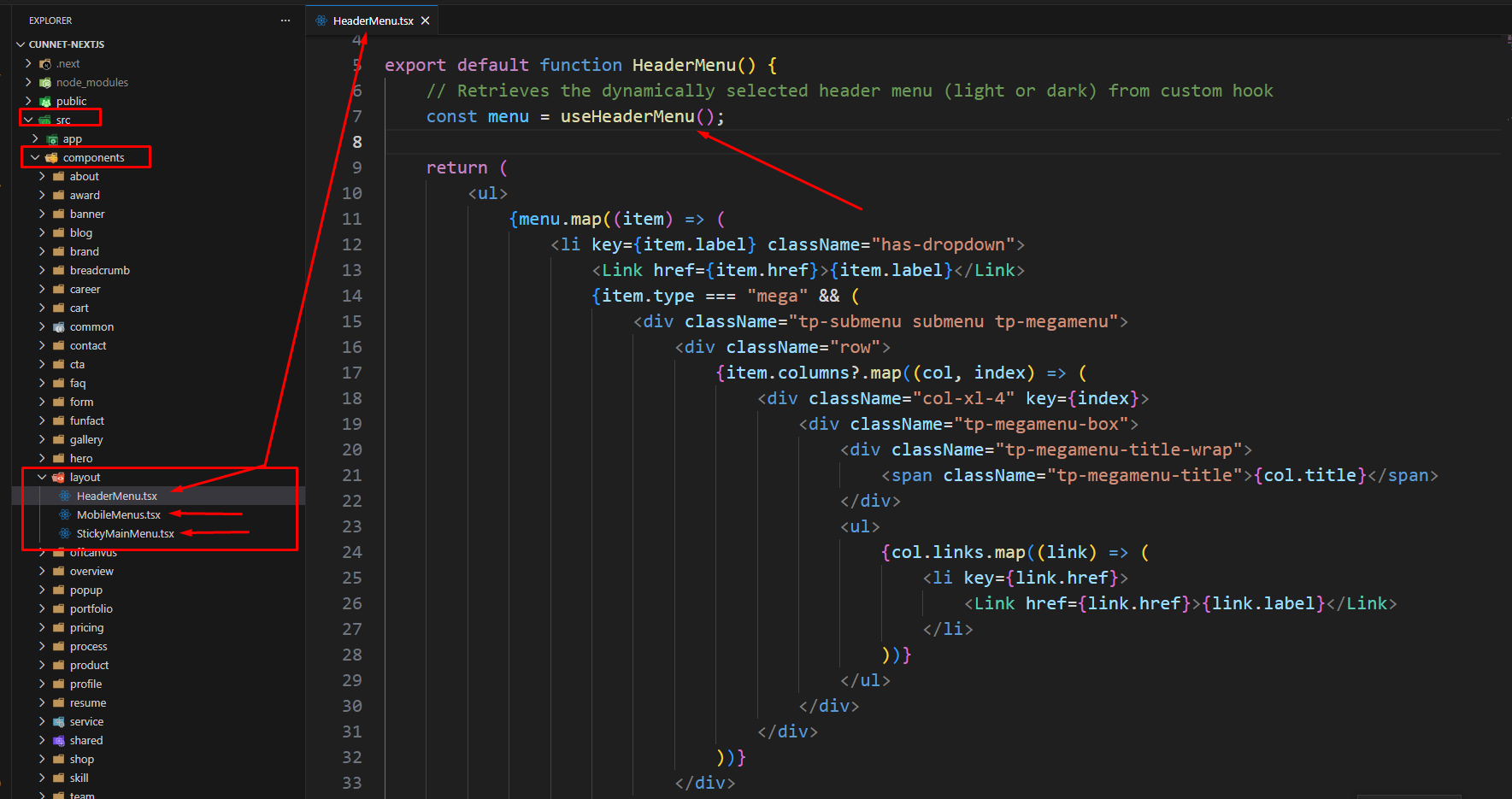Expand the about folder
This screenshot has height=799, width=1512.
[41, 176]
